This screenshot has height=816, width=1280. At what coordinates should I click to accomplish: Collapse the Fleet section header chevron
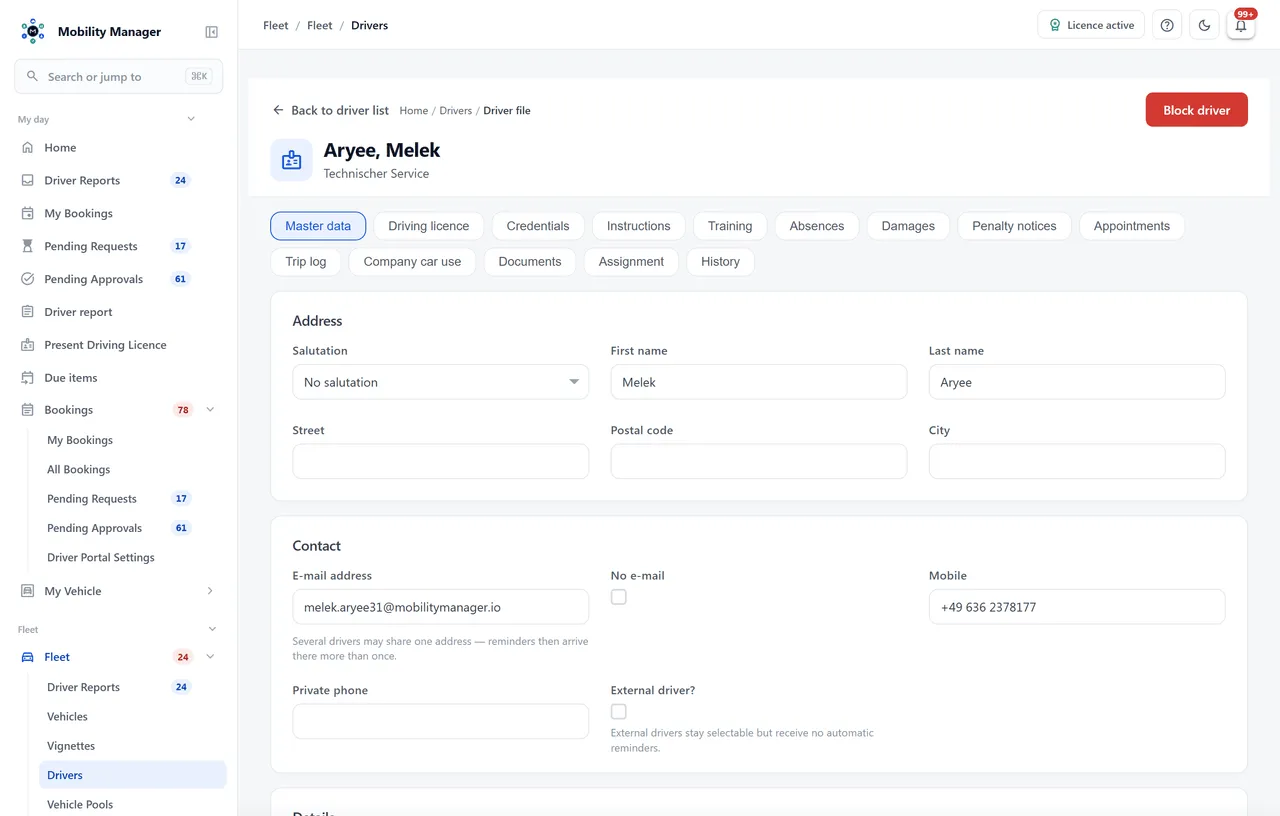[x=212, y=629]
